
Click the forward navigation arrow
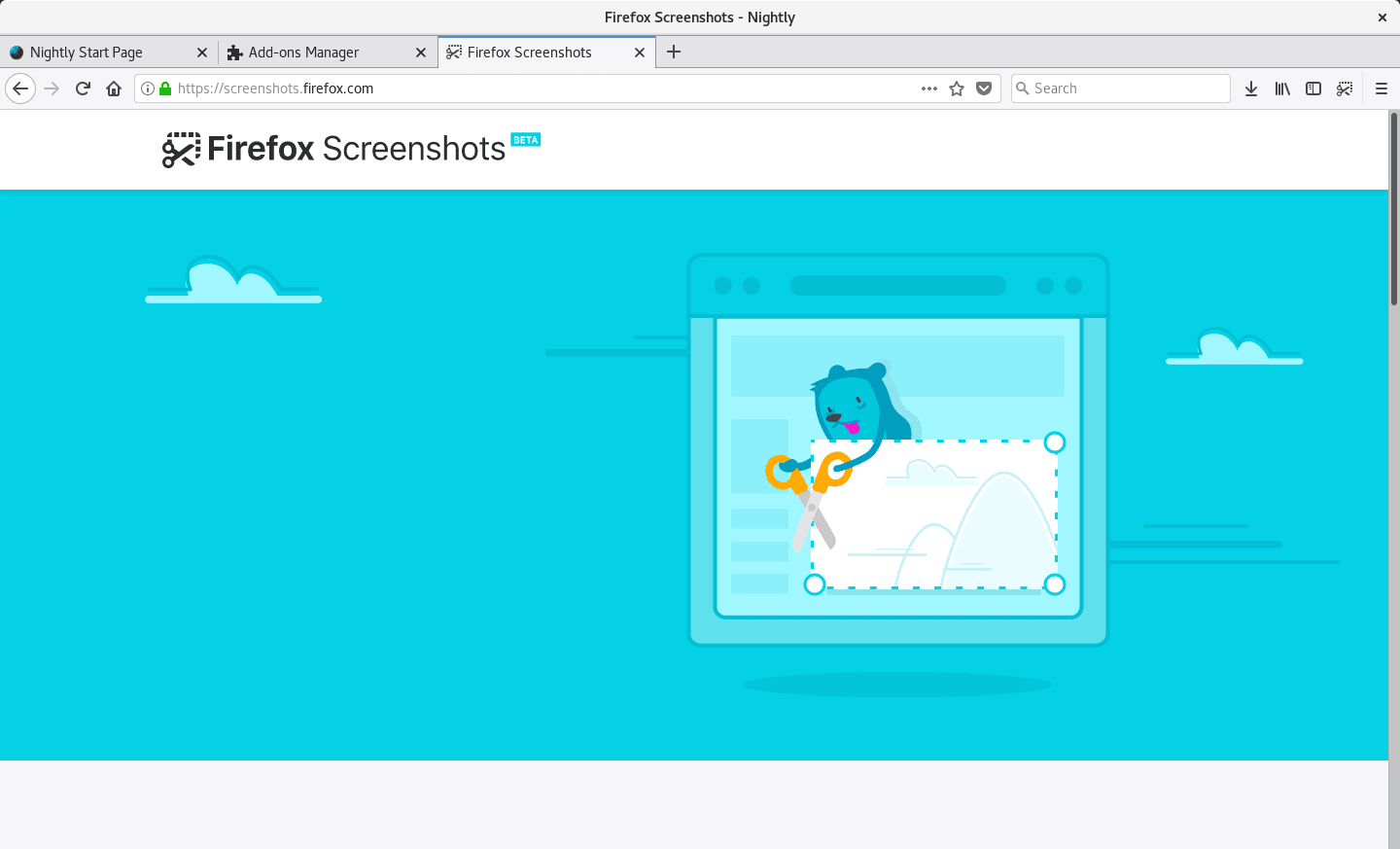[52, 88]
